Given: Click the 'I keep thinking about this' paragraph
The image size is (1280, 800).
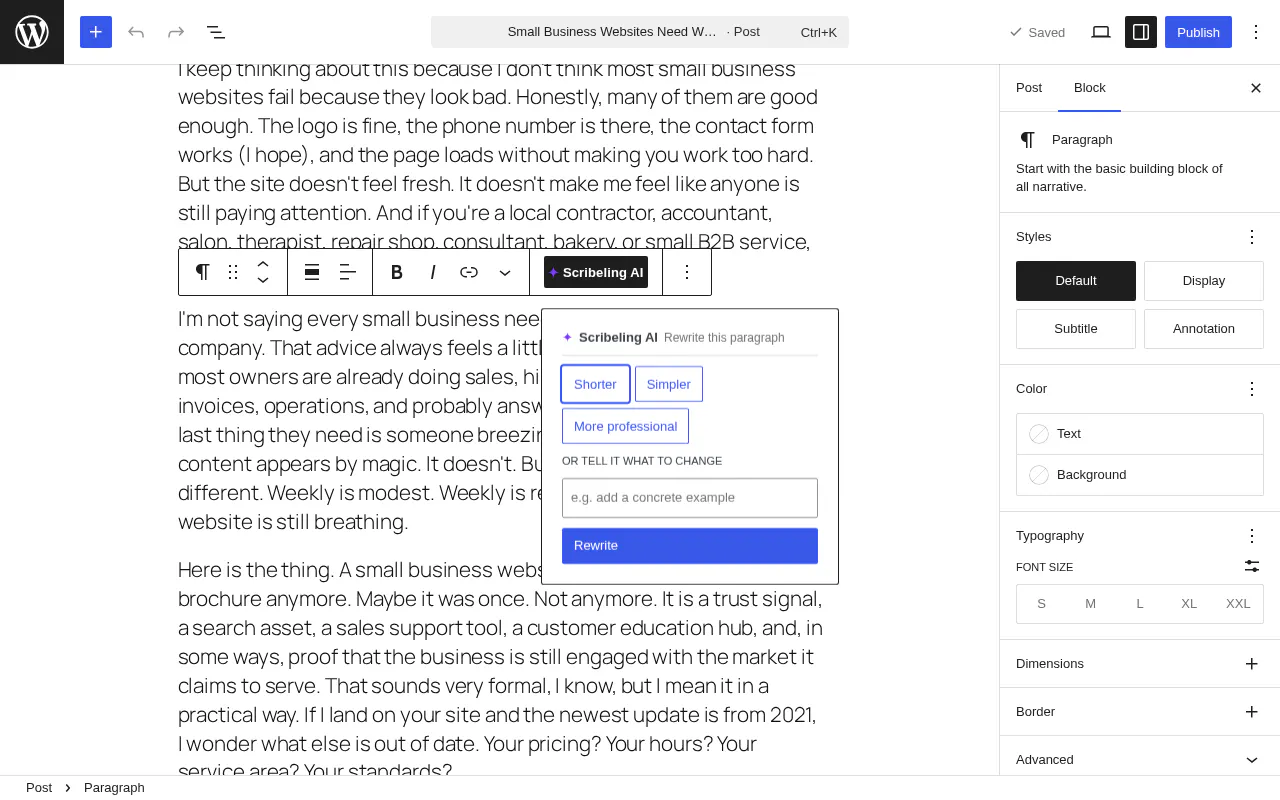Looking at the screenshot, I should tap(501, 155).
